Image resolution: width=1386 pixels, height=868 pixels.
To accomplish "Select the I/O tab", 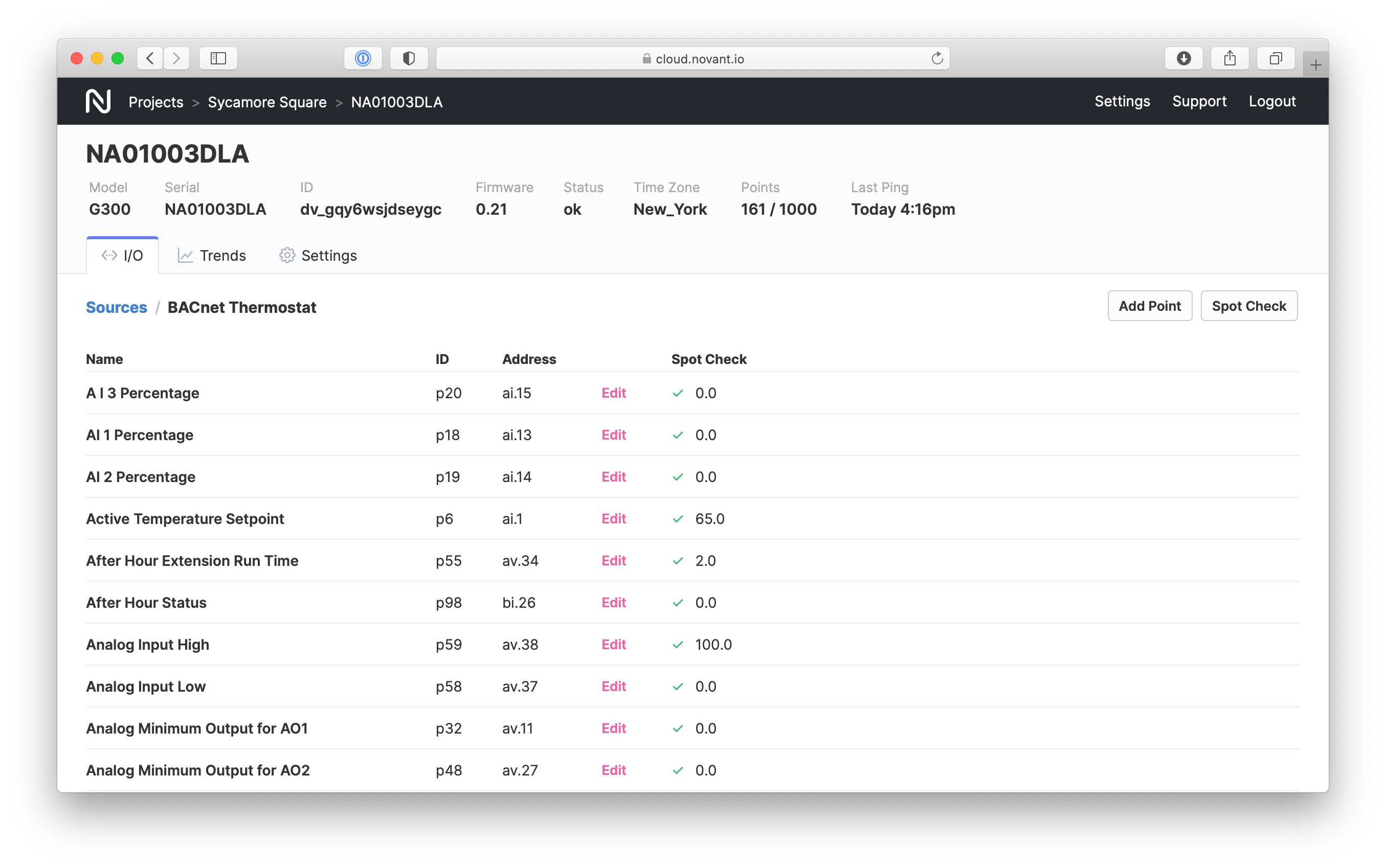I will pyautogui.click(x=122, y=256).
